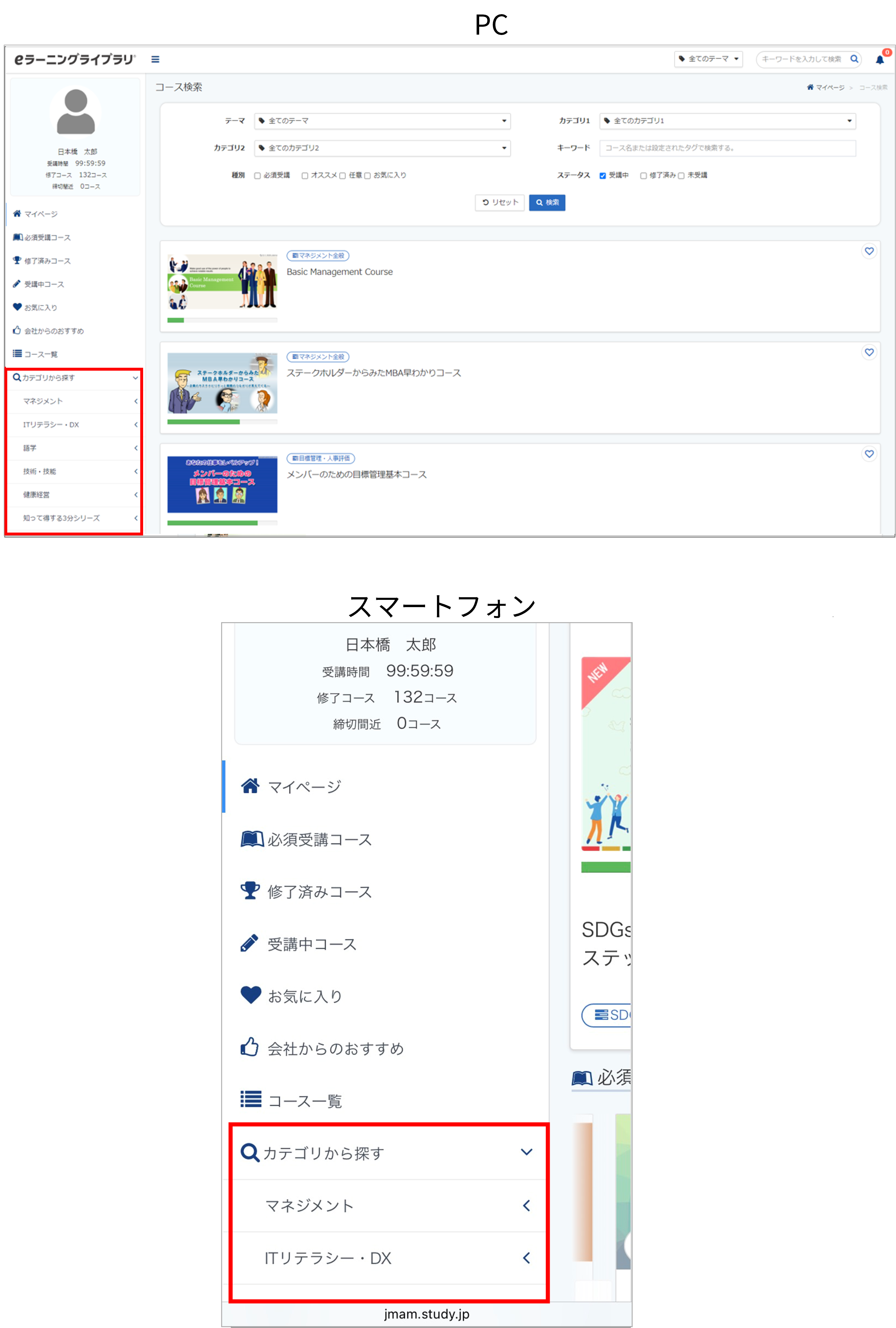
Task: Click smartphone 会社からのおすすめ thumbs-up icon
Action: point(249,1047)
